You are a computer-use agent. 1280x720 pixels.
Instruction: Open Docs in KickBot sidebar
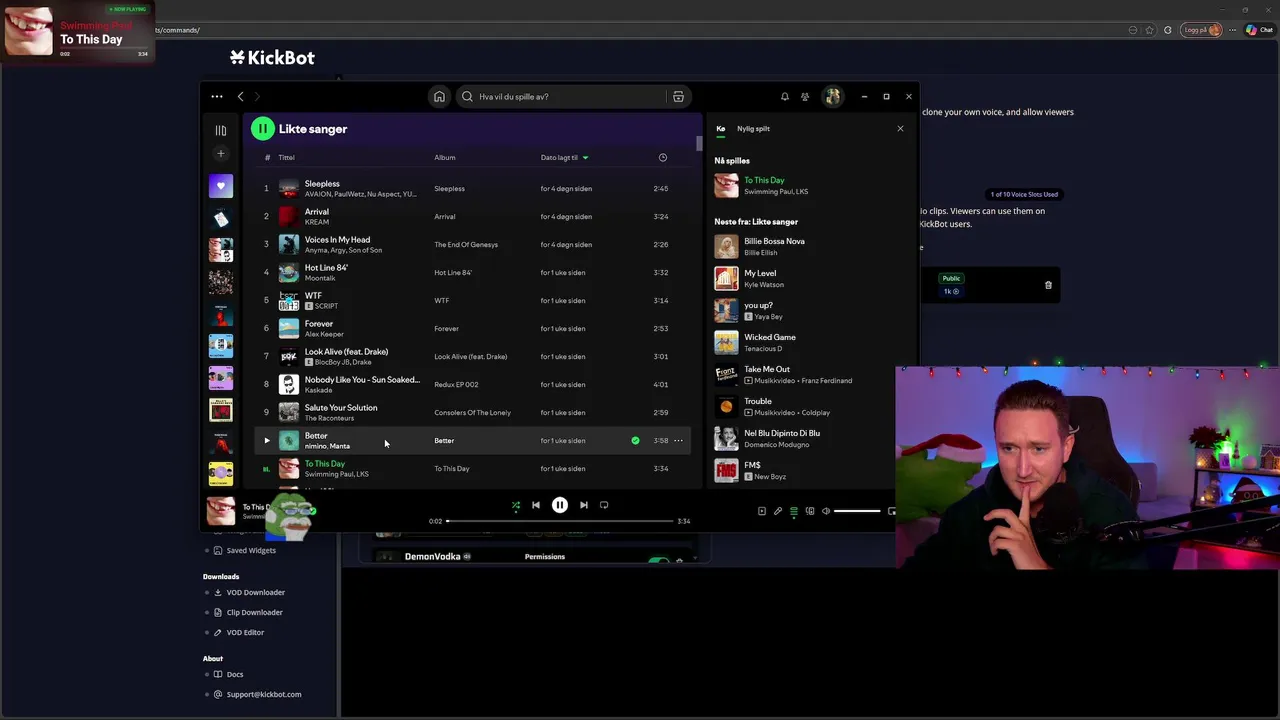coord(235,674)
